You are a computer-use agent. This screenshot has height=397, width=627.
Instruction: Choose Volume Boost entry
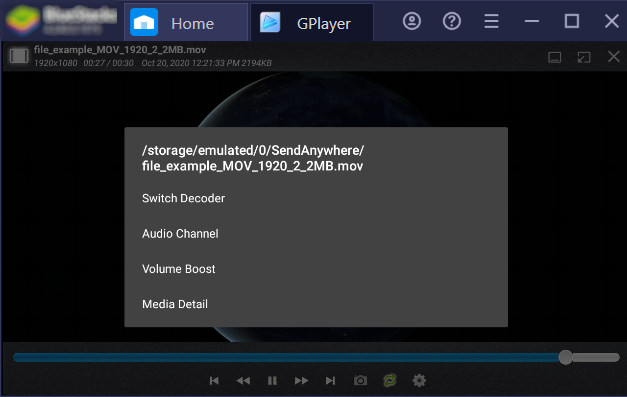(316, 269)
